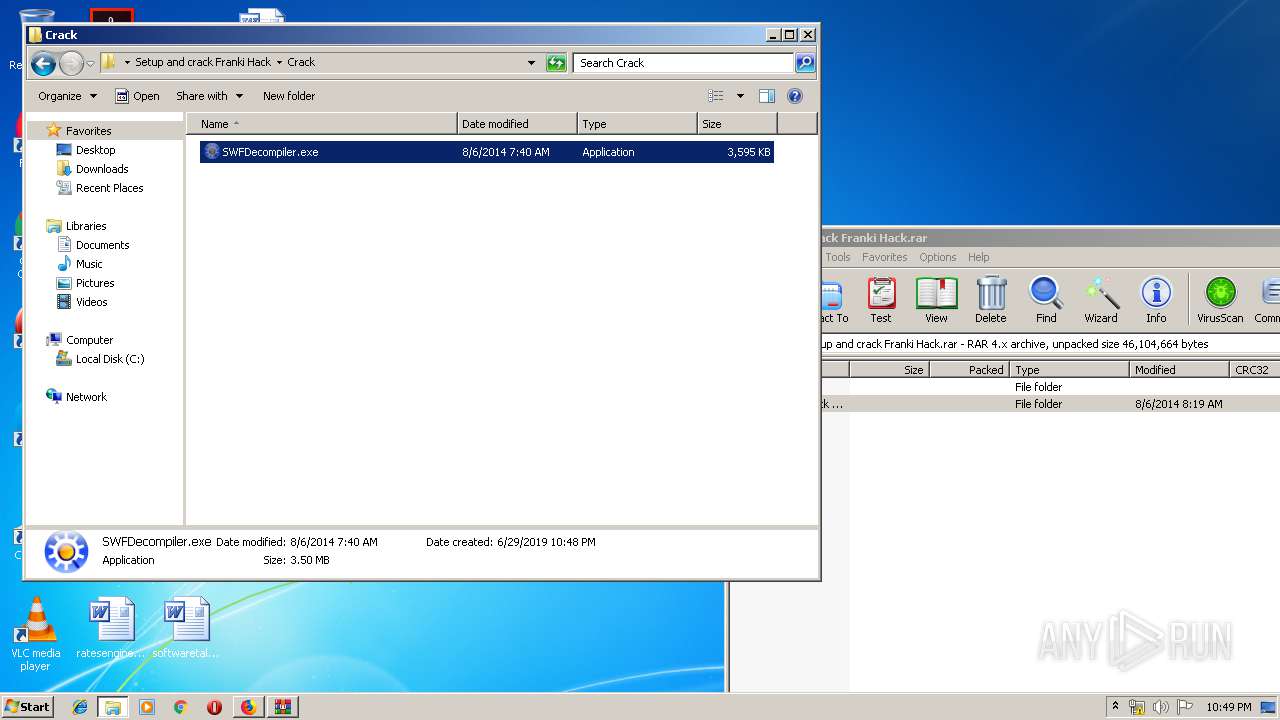
Task: Click the Change your view icon
Action: pos(716,96)
